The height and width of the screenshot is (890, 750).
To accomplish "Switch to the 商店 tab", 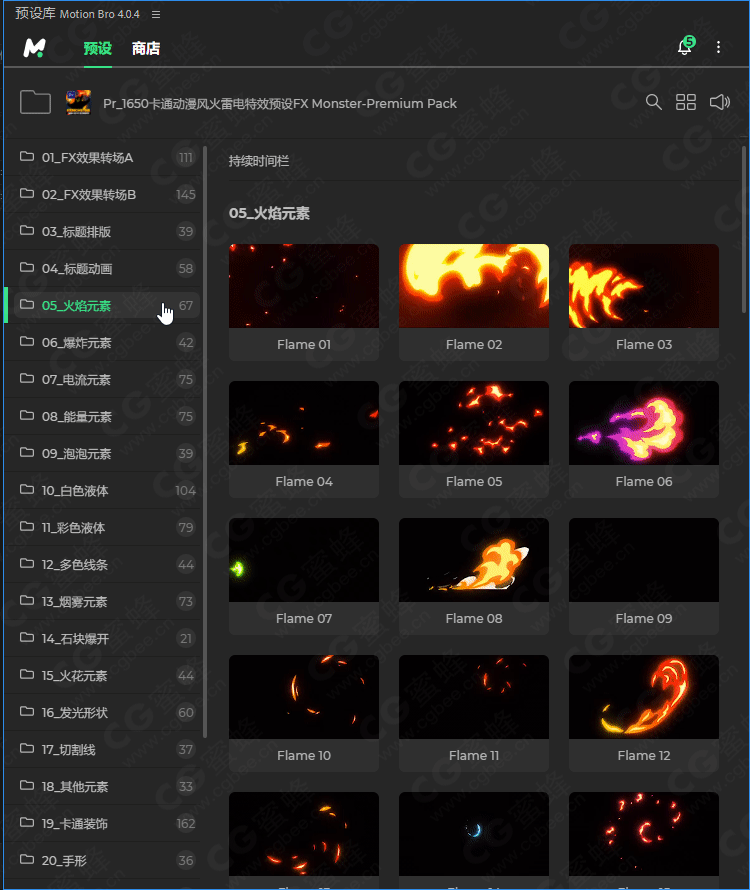I will coord(146,48).
